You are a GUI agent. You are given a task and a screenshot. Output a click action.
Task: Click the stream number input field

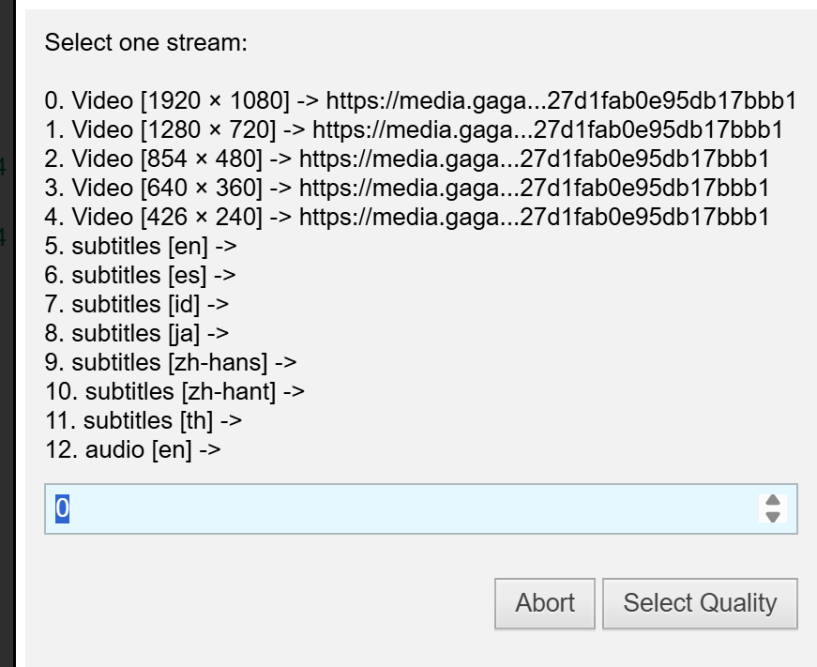[x=400, y=509]
